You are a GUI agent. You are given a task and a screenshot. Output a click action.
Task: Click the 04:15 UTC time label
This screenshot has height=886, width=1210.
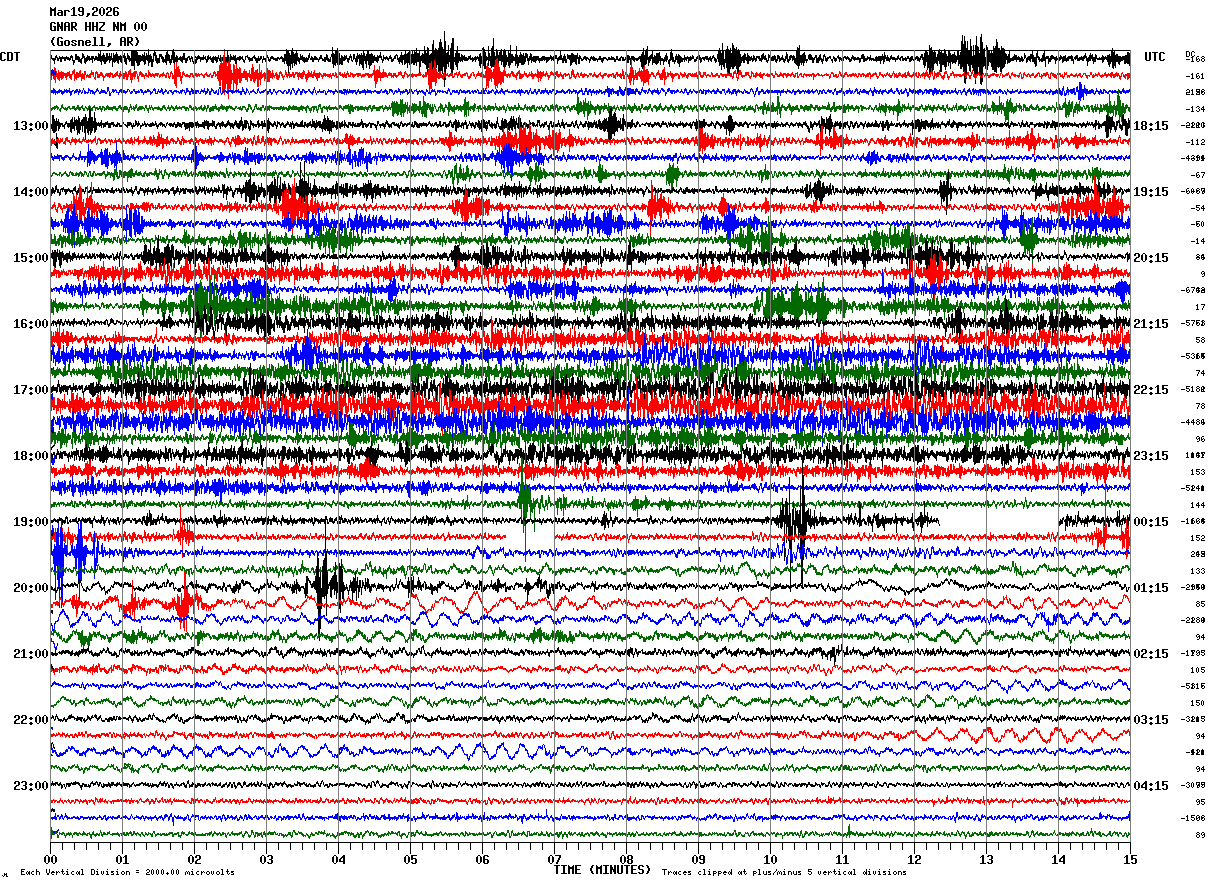click(x=1151, y=786)
